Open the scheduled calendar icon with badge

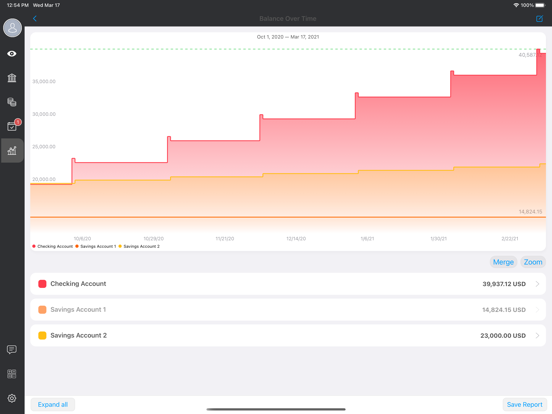[x=13, y=126]
